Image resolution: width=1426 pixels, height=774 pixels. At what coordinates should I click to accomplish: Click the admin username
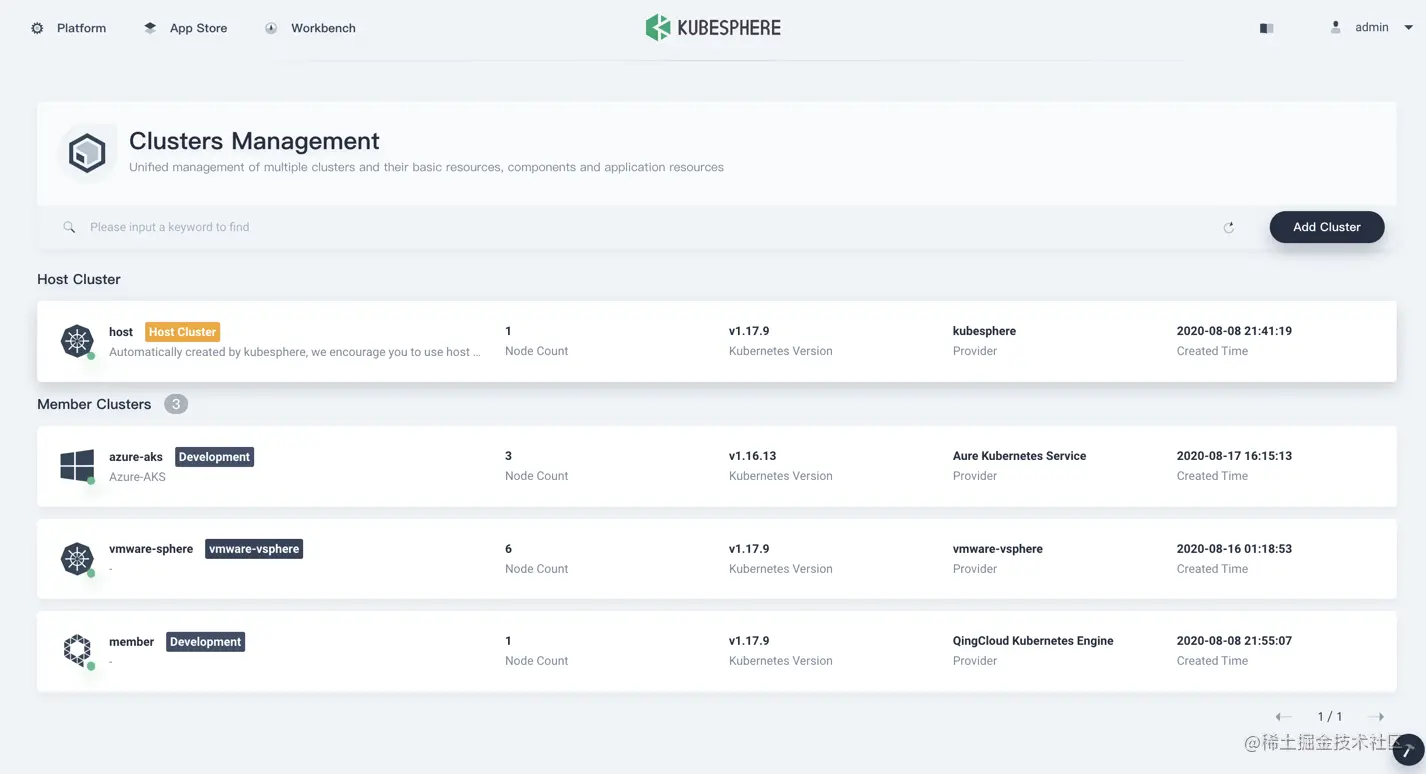point(1372,28)
